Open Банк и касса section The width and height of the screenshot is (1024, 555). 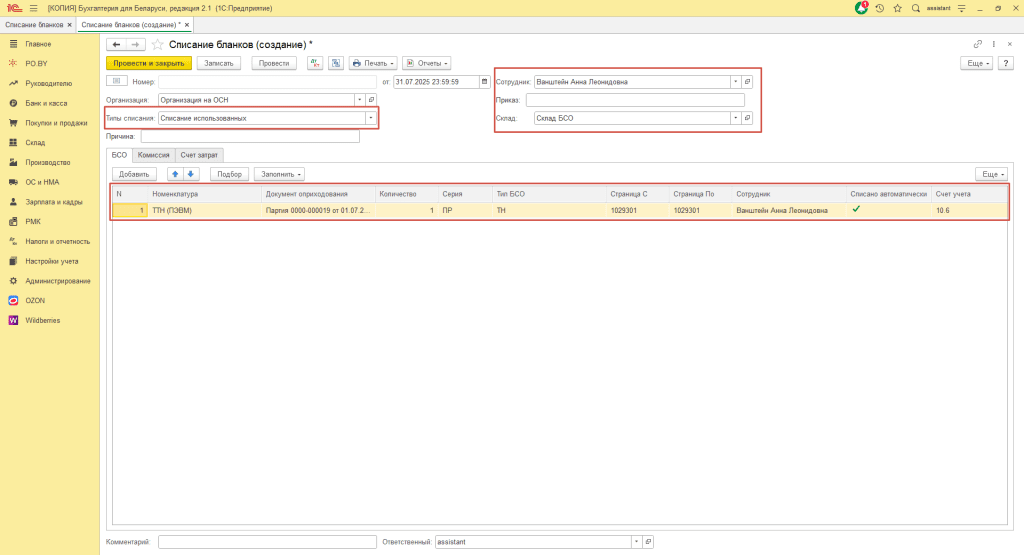(x=46, y=103)
